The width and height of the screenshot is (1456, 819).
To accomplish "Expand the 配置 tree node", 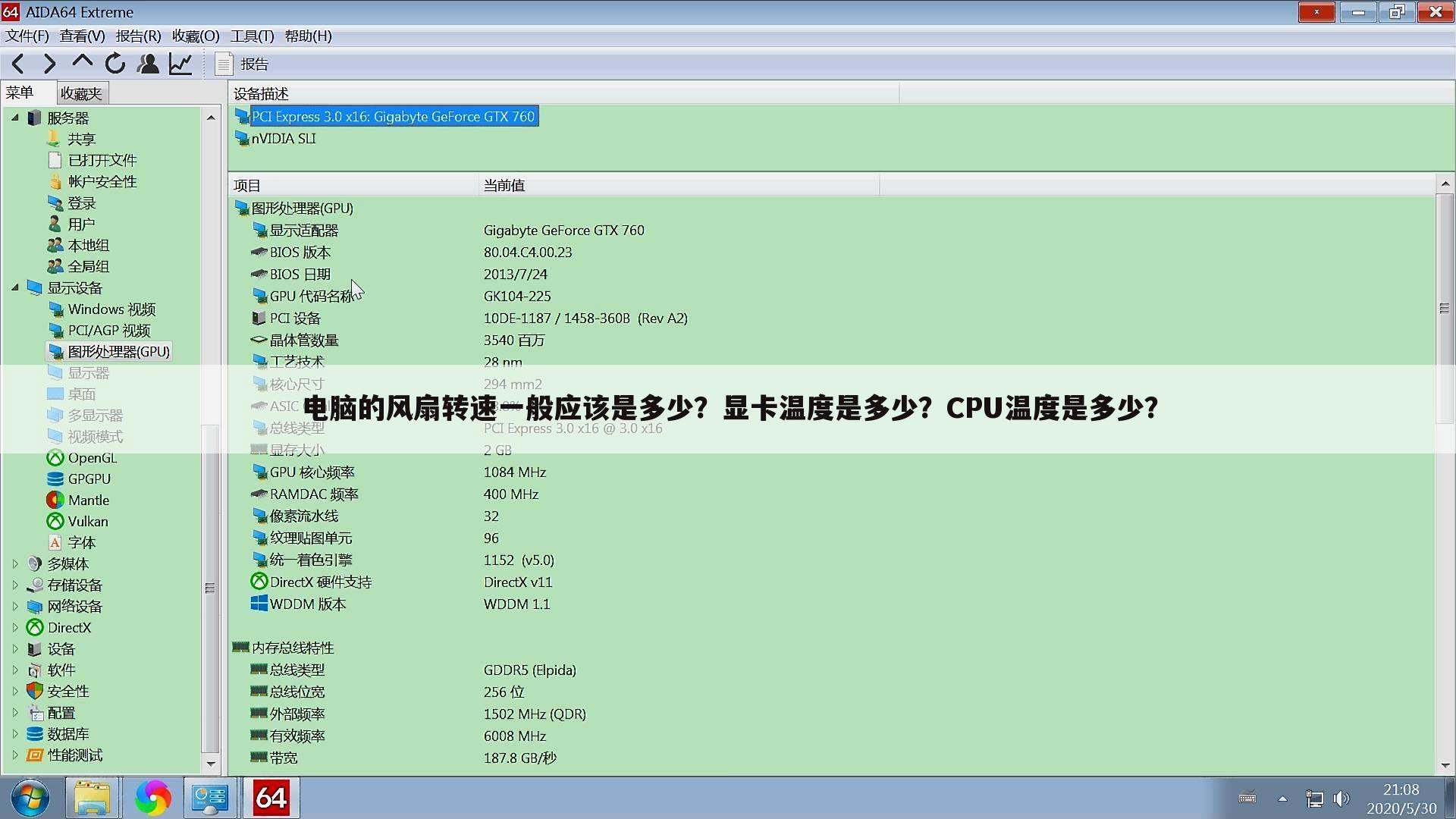I will click(x=15, y=712).
